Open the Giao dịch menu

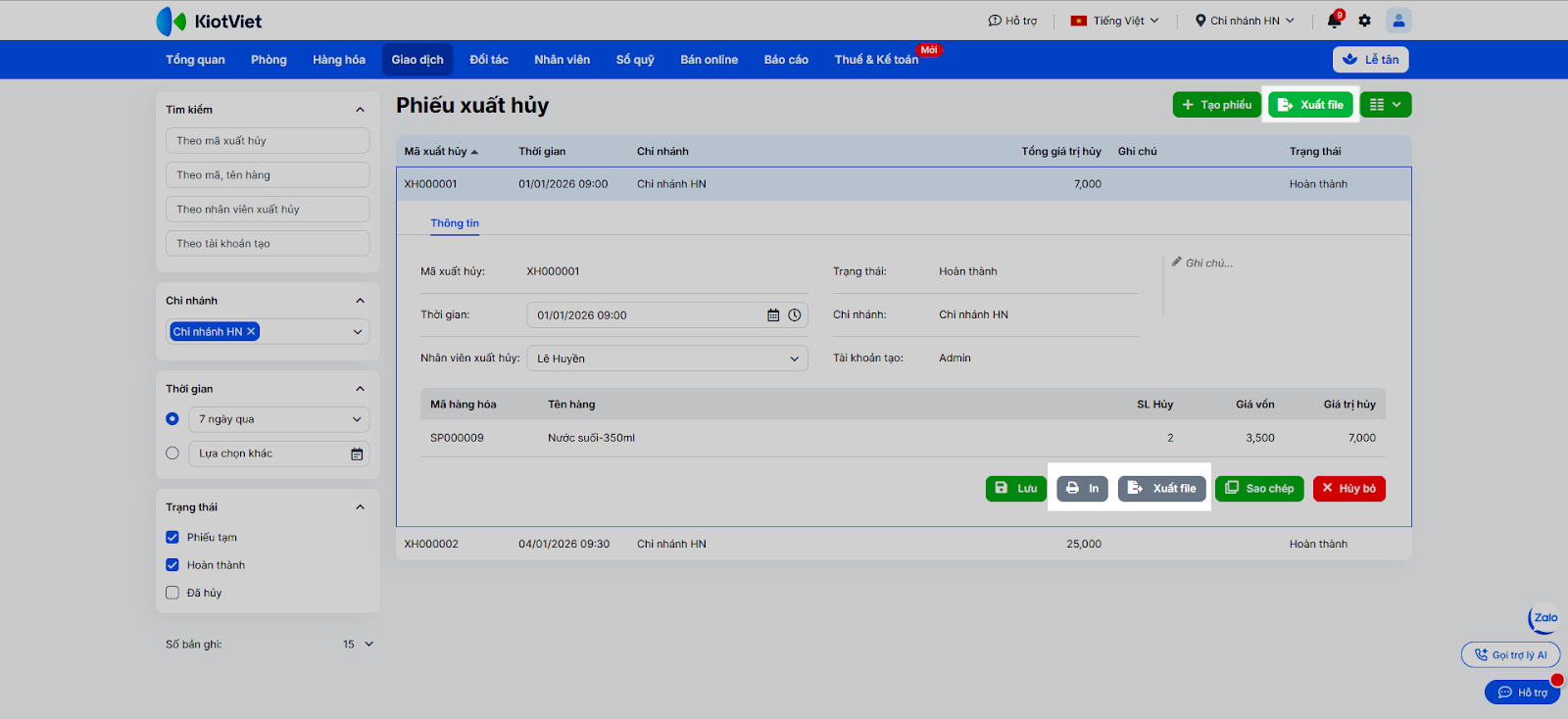417,60
